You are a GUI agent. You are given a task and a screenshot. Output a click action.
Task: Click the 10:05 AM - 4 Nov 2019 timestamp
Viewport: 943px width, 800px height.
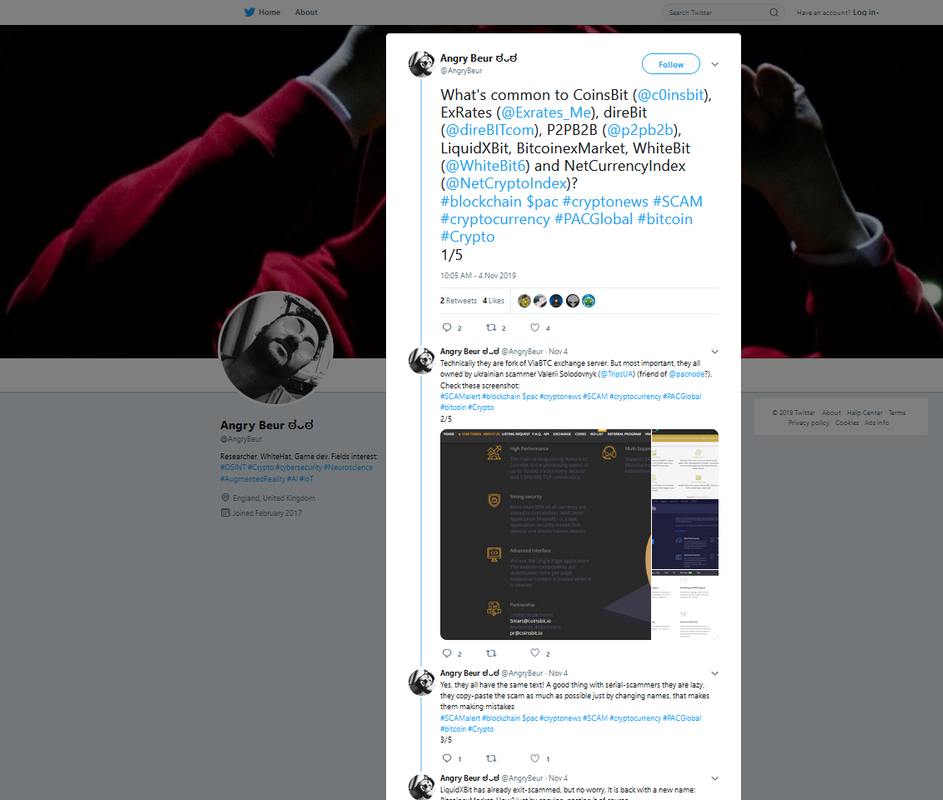click(x=478, y=275)
